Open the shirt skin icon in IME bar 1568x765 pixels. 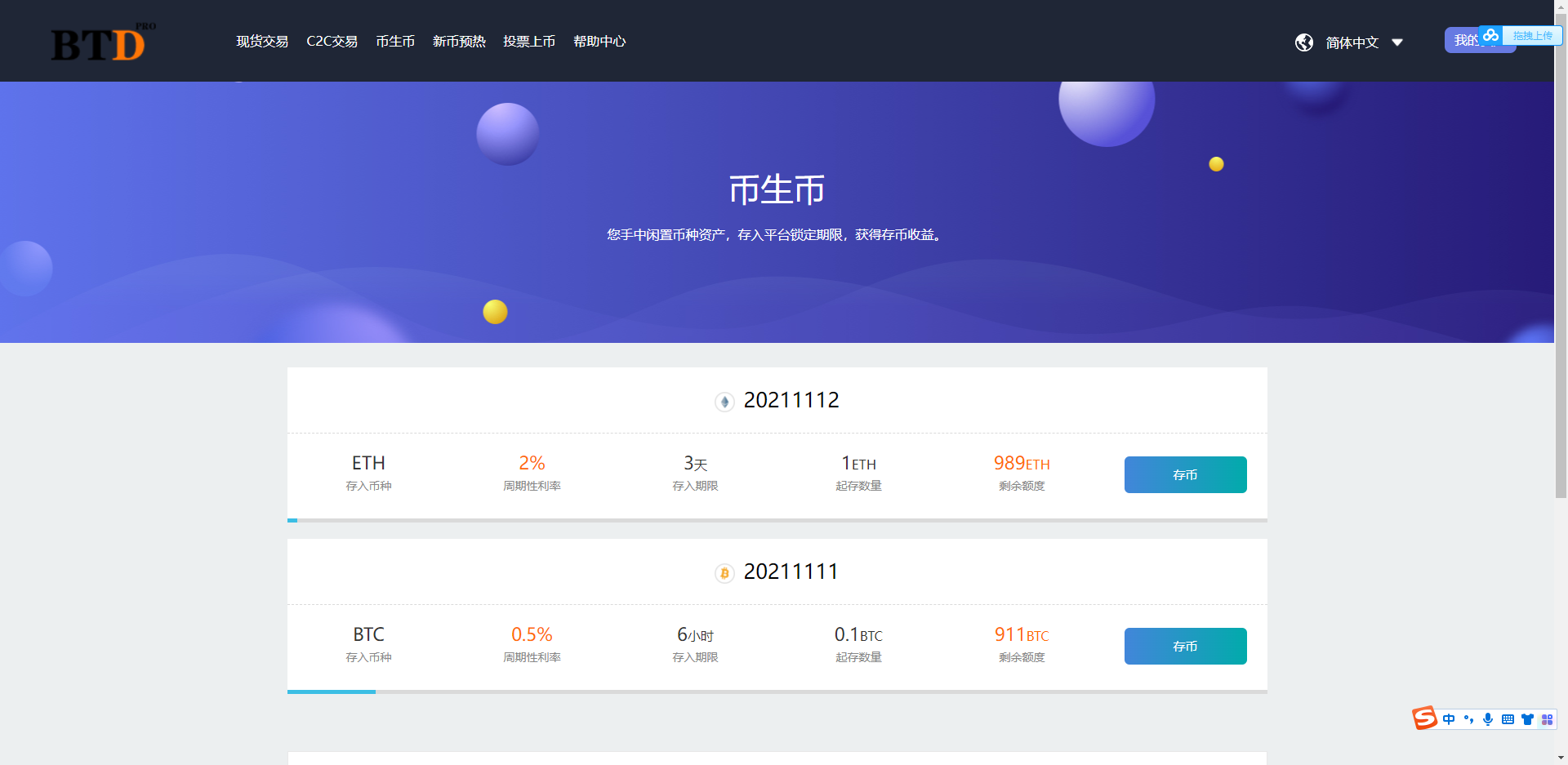tap(1527, 719)
